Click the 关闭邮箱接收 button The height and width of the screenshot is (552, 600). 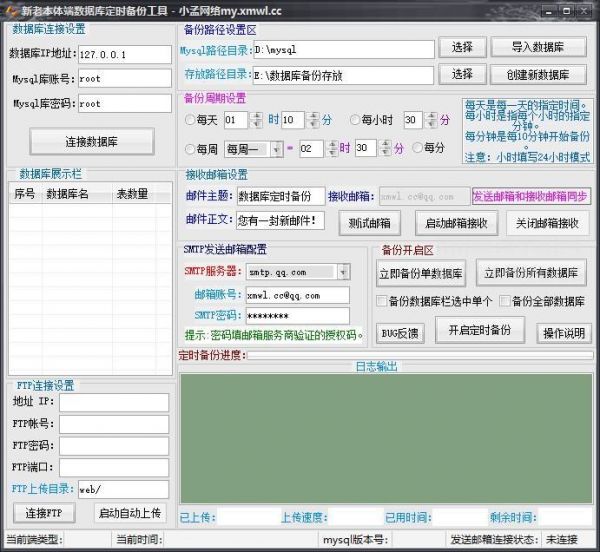pyautogui.click(x=547, y=223)
